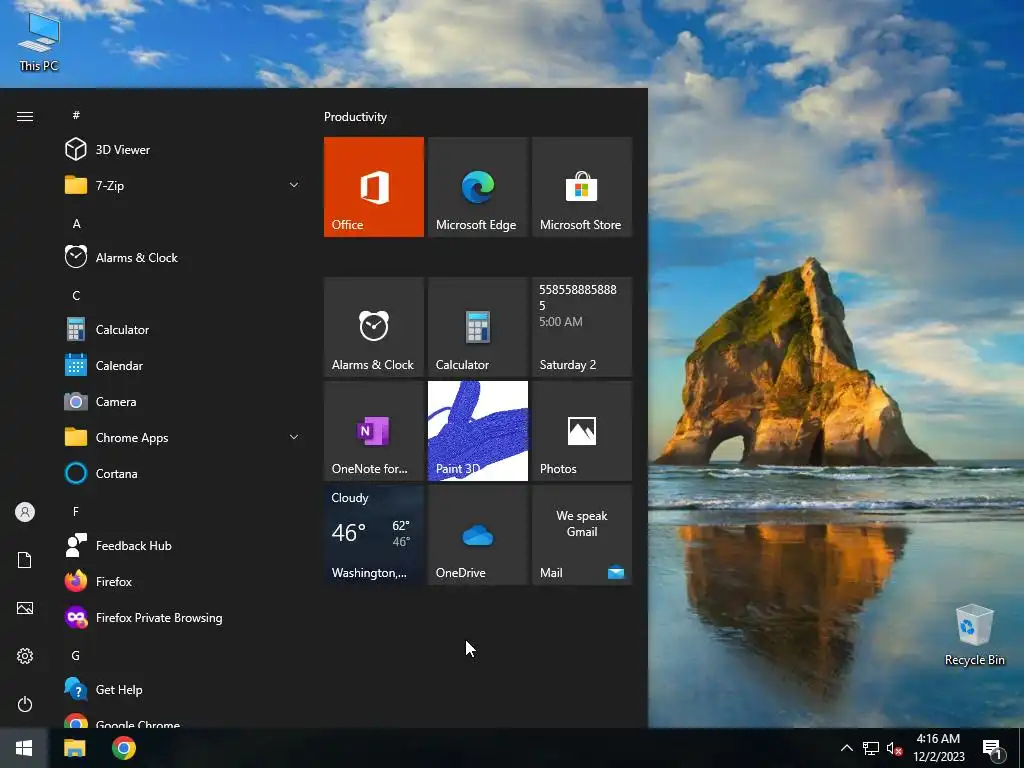The width and height of the screenshot is (1024, 768).
Task: Launch Firefox from the app list
Action: pos(183,581)
